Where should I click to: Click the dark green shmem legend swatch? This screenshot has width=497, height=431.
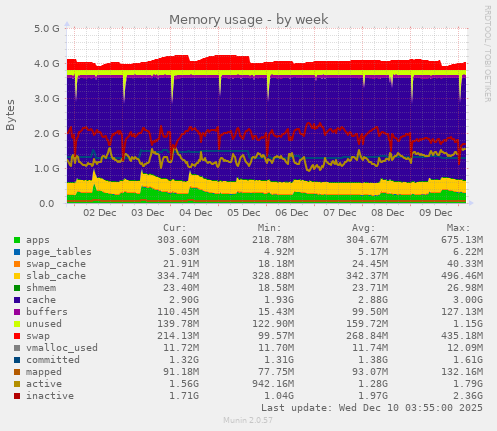[x=17, y=288]
